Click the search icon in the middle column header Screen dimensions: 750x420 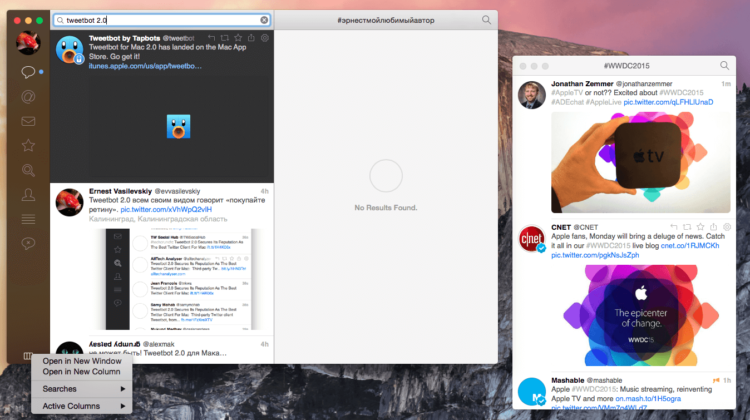486,20
